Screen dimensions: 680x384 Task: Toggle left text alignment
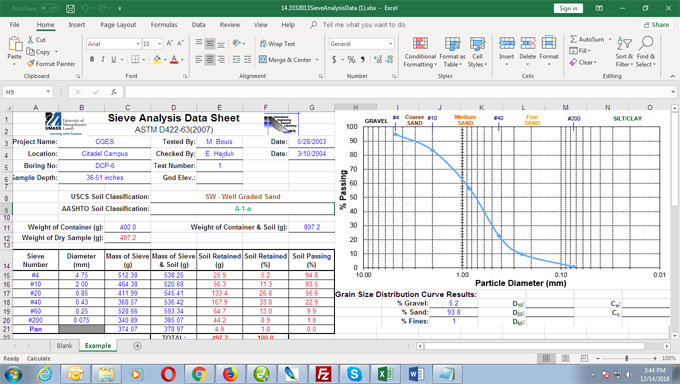(199, 59)
